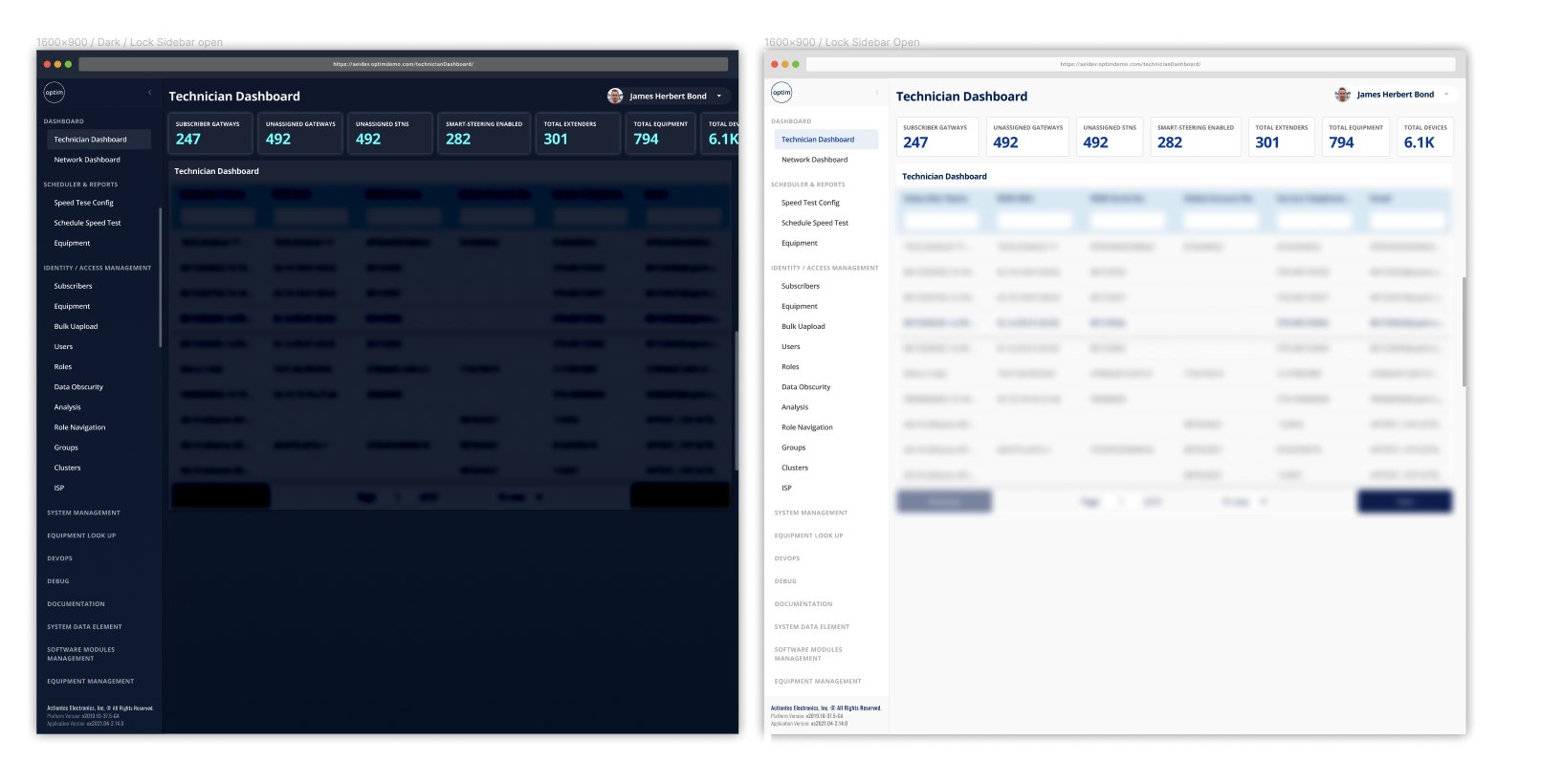Click Smart-Steering Enabled 282 card, light window
Screen dimensions: 1541x784
point(1196,137)
